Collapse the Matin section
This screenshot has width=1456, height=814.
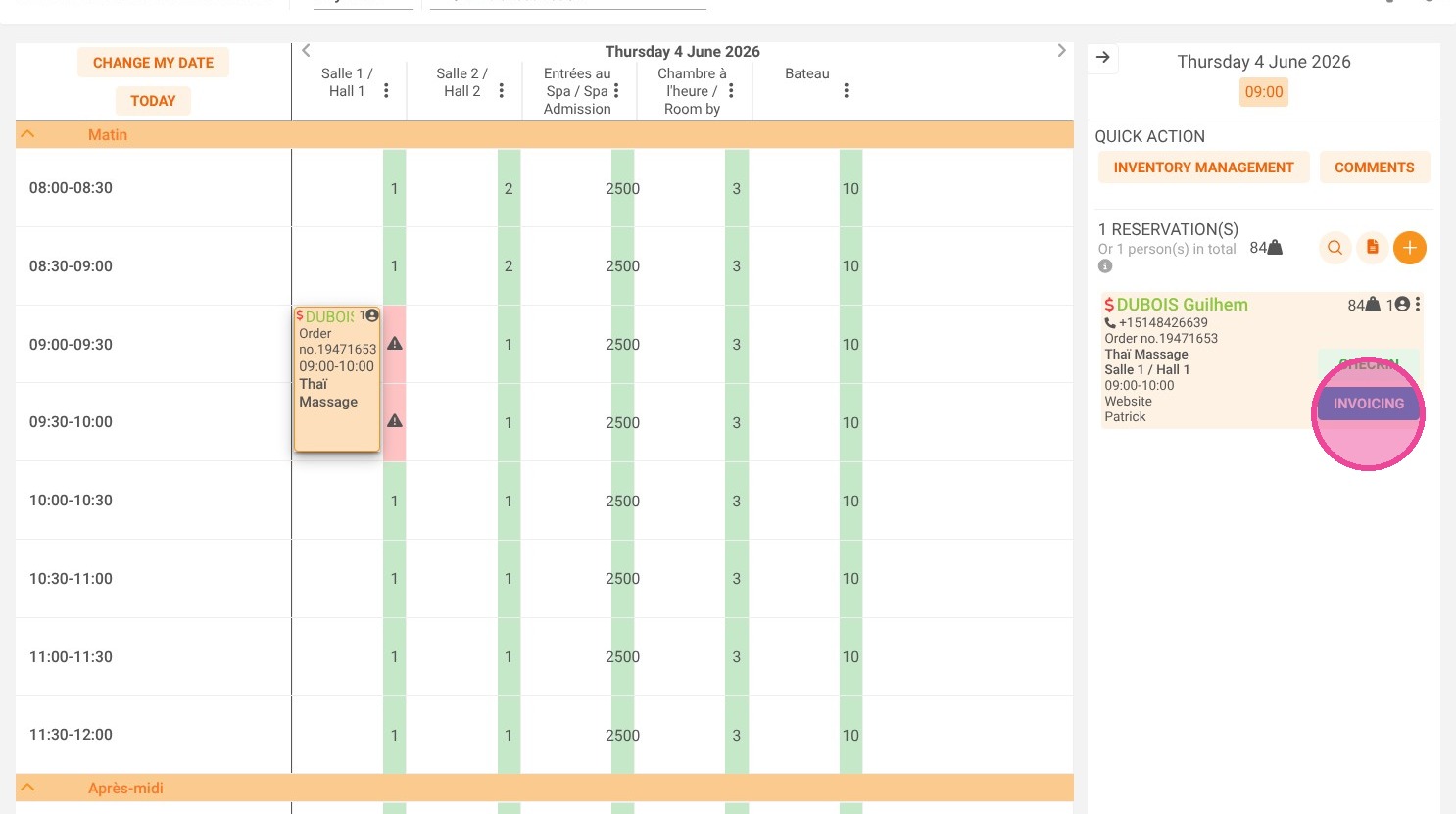[27, 134]
